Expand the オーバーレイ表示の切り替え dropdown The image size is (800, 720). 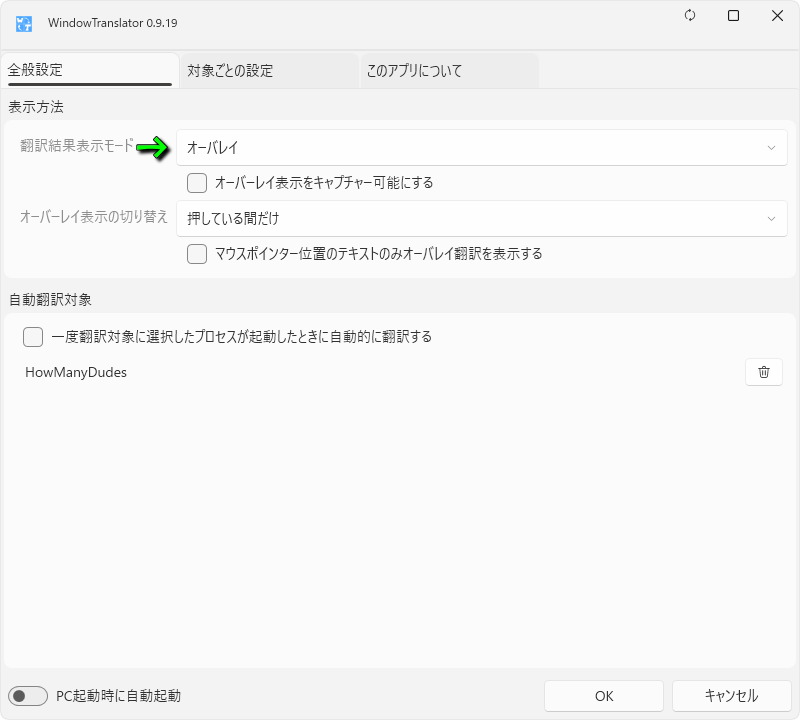coord(480,219)
